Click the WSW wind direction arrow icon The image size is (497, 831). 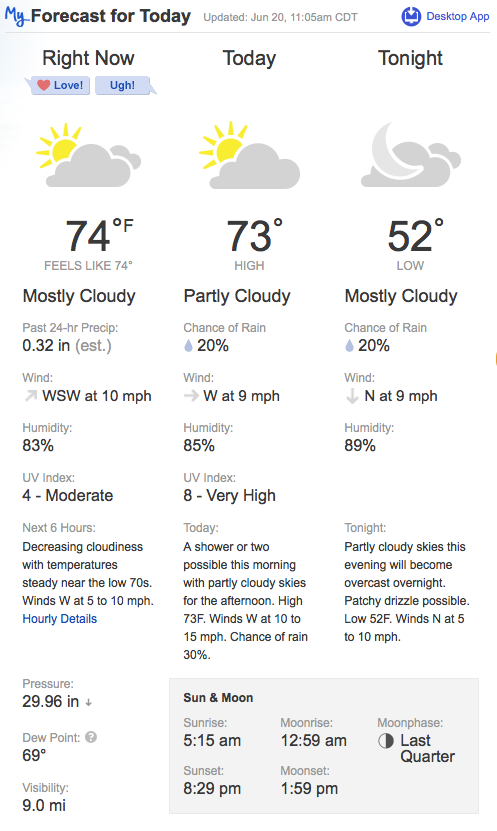point(31,395)
